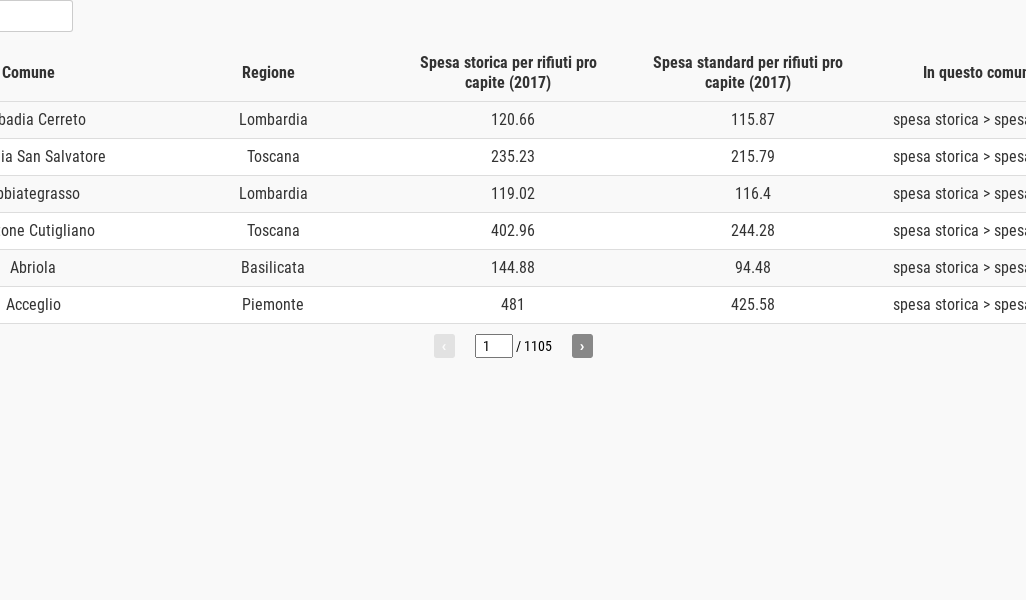Sort by Spesa standard per rifiuti header
This screenshot has height=600, width=1026.
tap(748, 72)
